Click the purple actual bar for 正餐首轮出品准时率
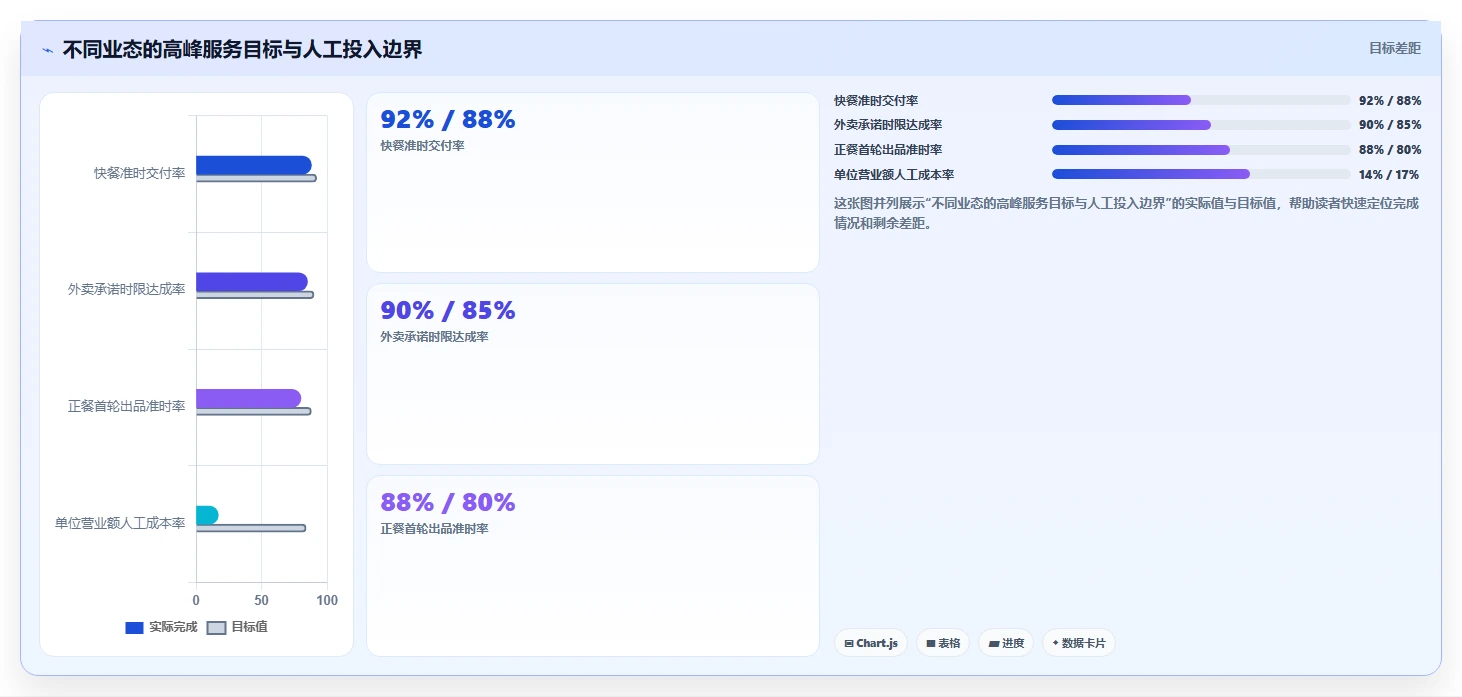This screenshot has width=1462, height=697. (248, 399)
